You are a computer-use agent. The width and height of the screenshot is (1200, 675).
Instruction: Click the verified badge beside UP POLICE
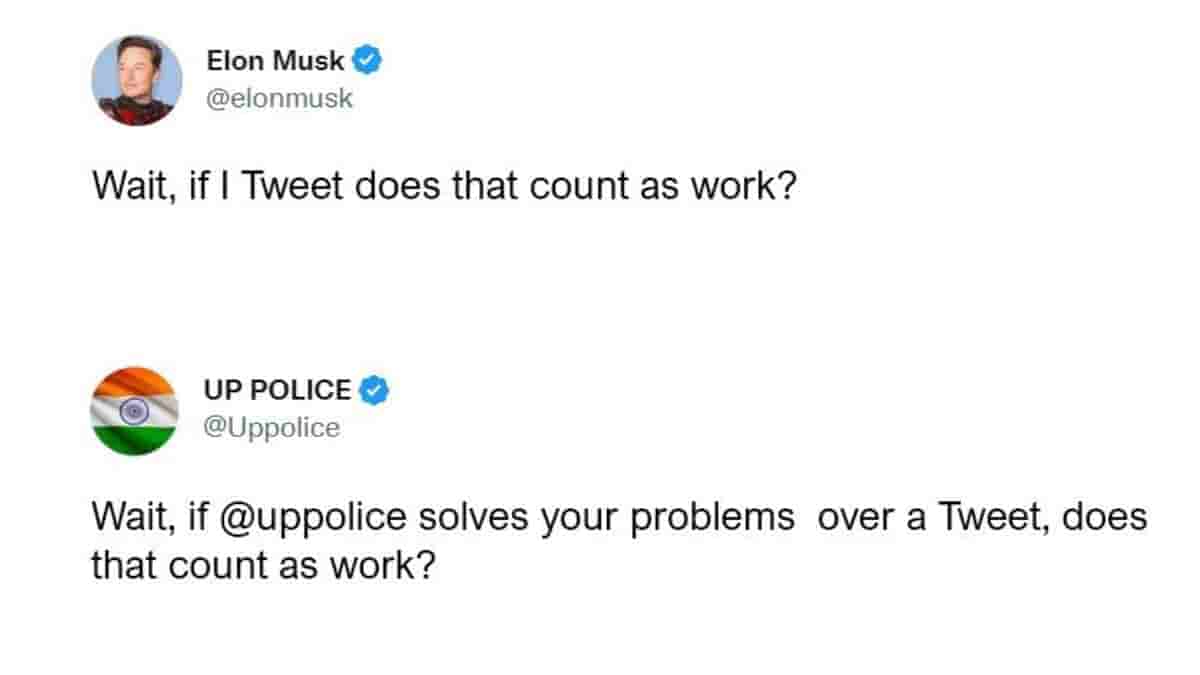[374, 390]
